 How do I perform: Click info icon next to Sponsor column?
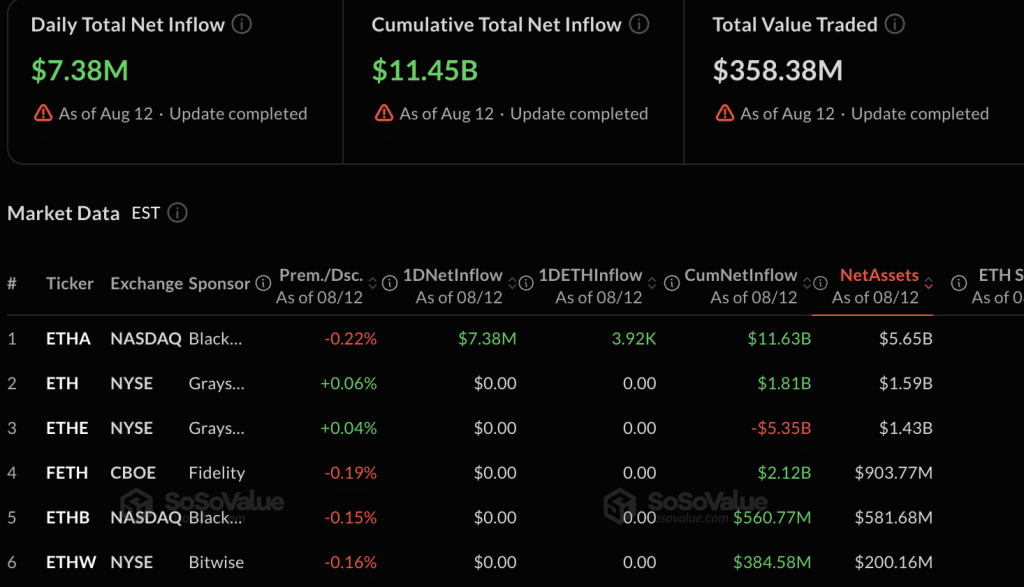(x=263, y=283)
